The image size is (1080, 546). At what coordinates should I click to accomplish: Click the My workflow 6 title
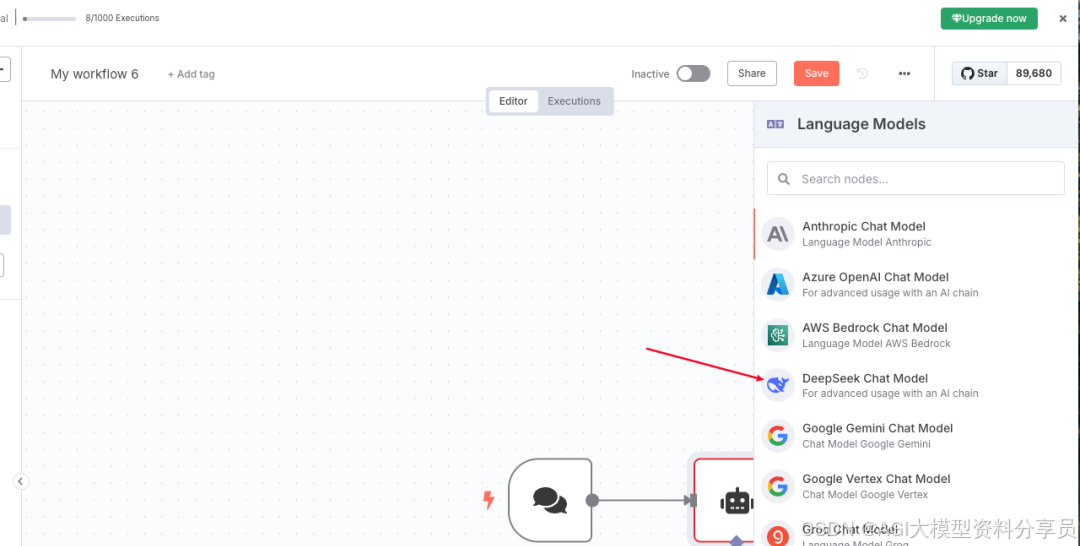pos(94,74)
